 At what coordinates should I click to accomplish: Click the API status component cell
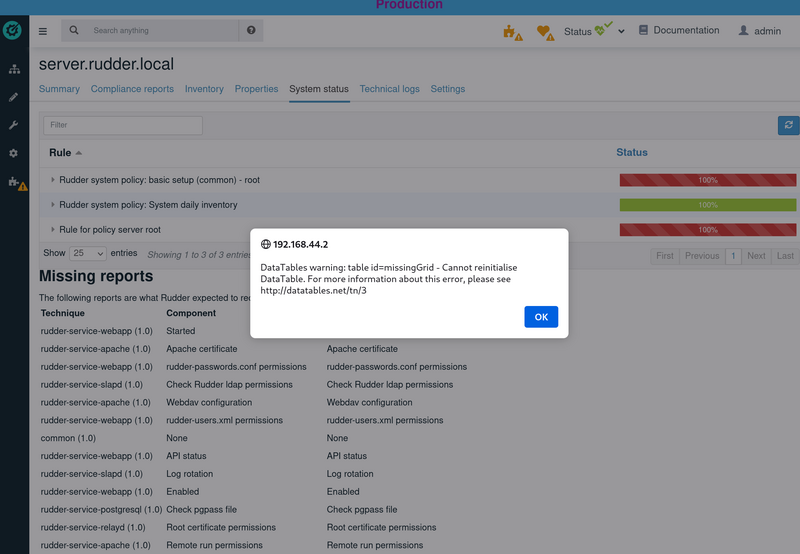point(186,456)
